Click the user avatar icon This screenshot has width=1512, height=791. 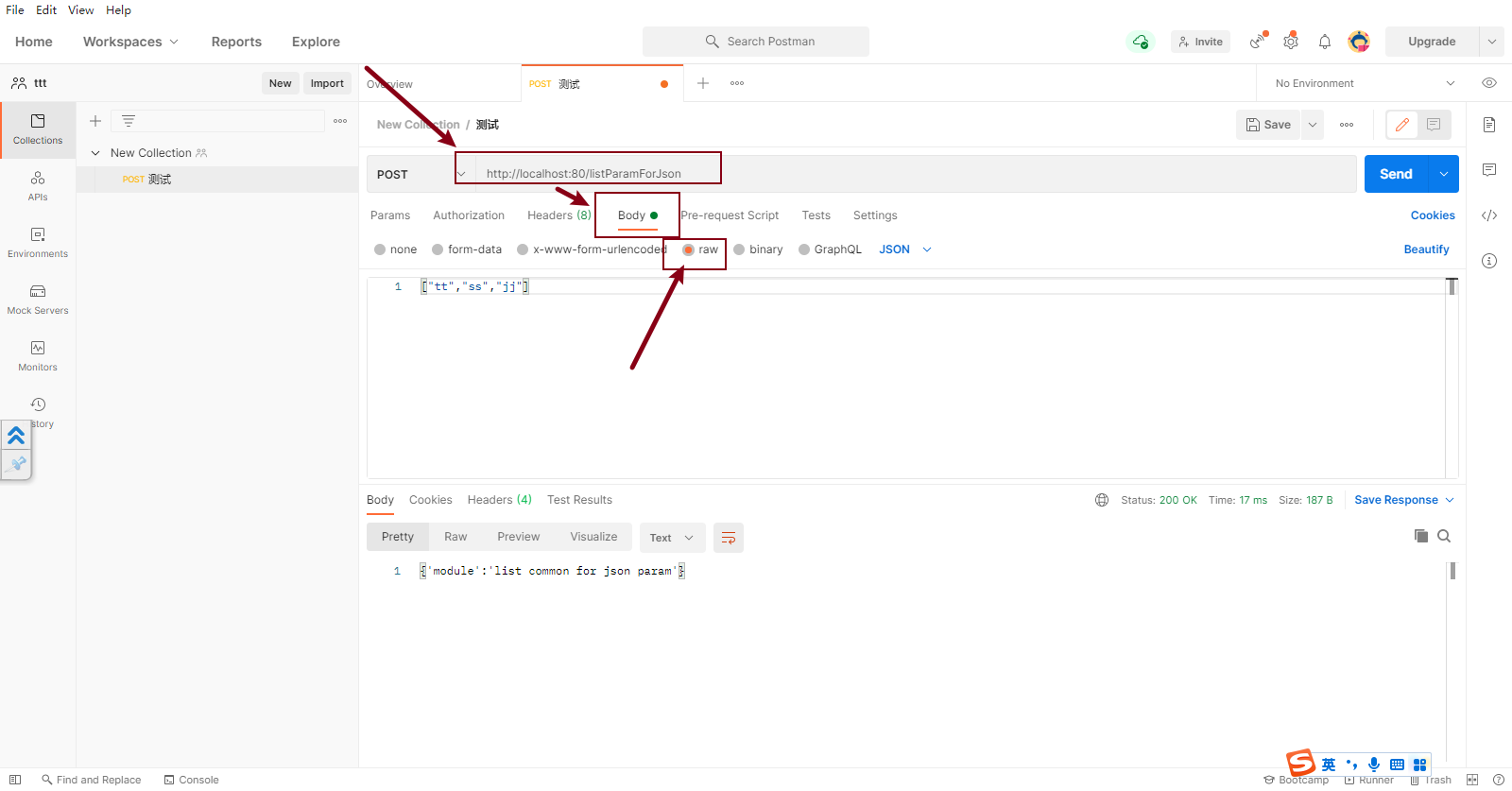[1359, 42]
